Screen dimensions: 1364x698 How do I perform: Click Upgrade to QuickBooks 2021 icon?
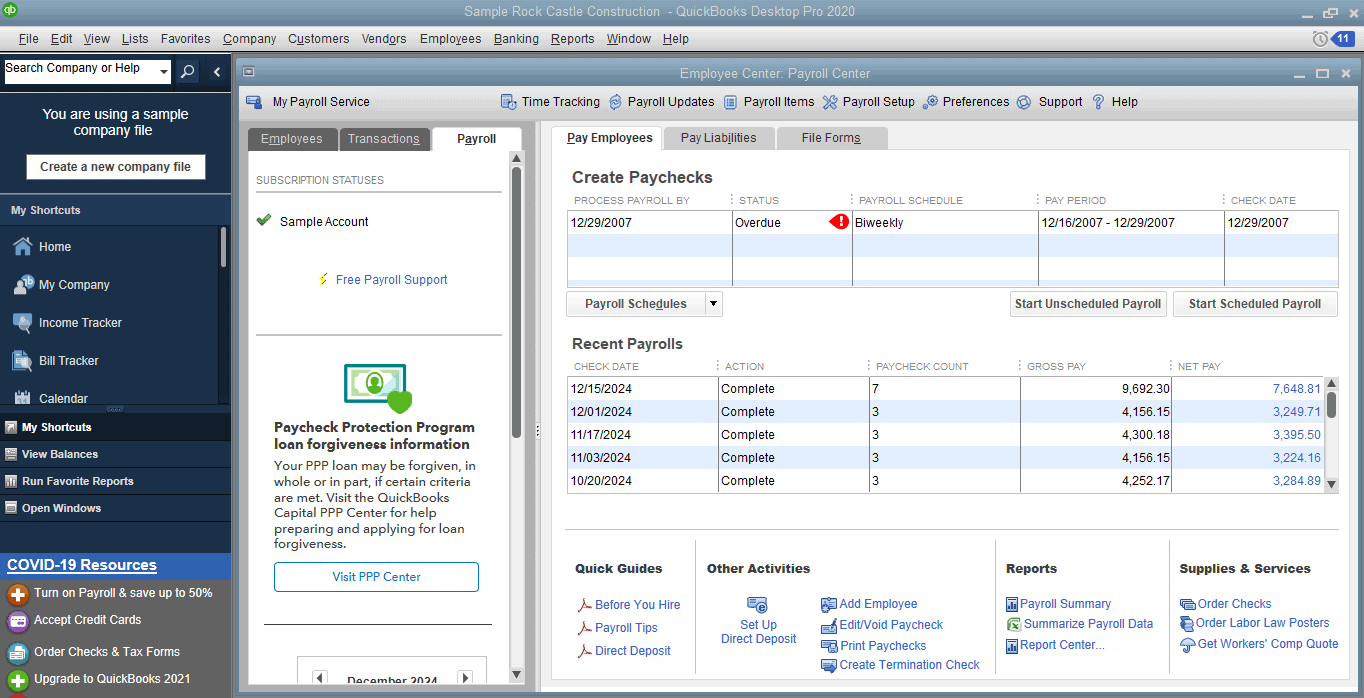click(17, 680)
